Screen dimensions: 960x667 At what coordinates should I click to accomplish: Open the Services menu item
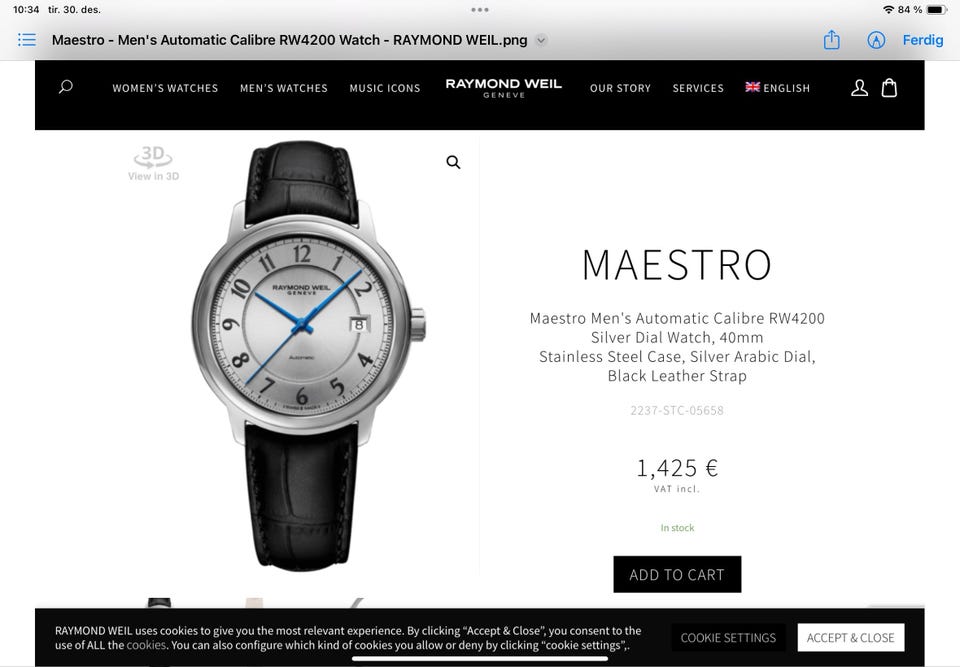(x=698, y=88)
